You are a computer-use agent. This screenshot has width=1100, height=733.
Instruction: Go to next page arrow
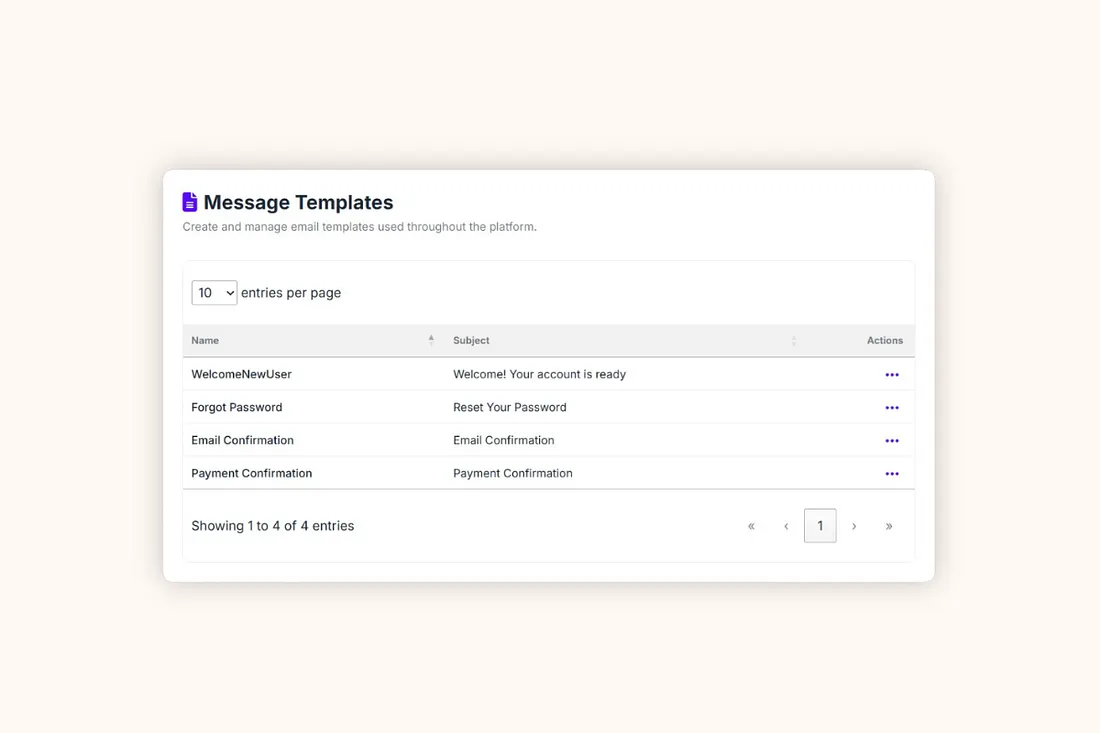854,526
